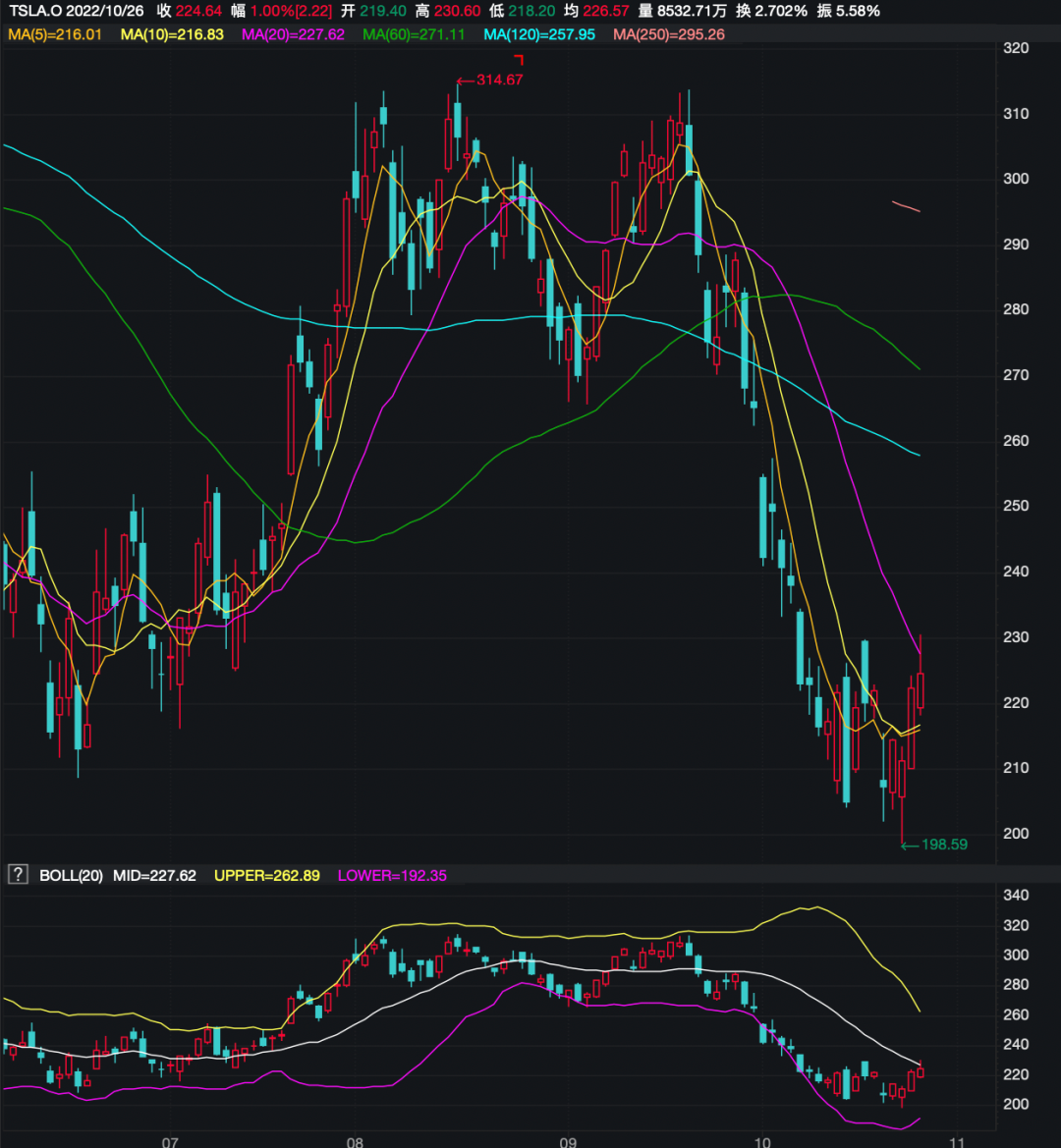The image size is (1061, 1148).
Task: Select the MA(20)=227.62 indicator label
Action: [x=293, y=34]
